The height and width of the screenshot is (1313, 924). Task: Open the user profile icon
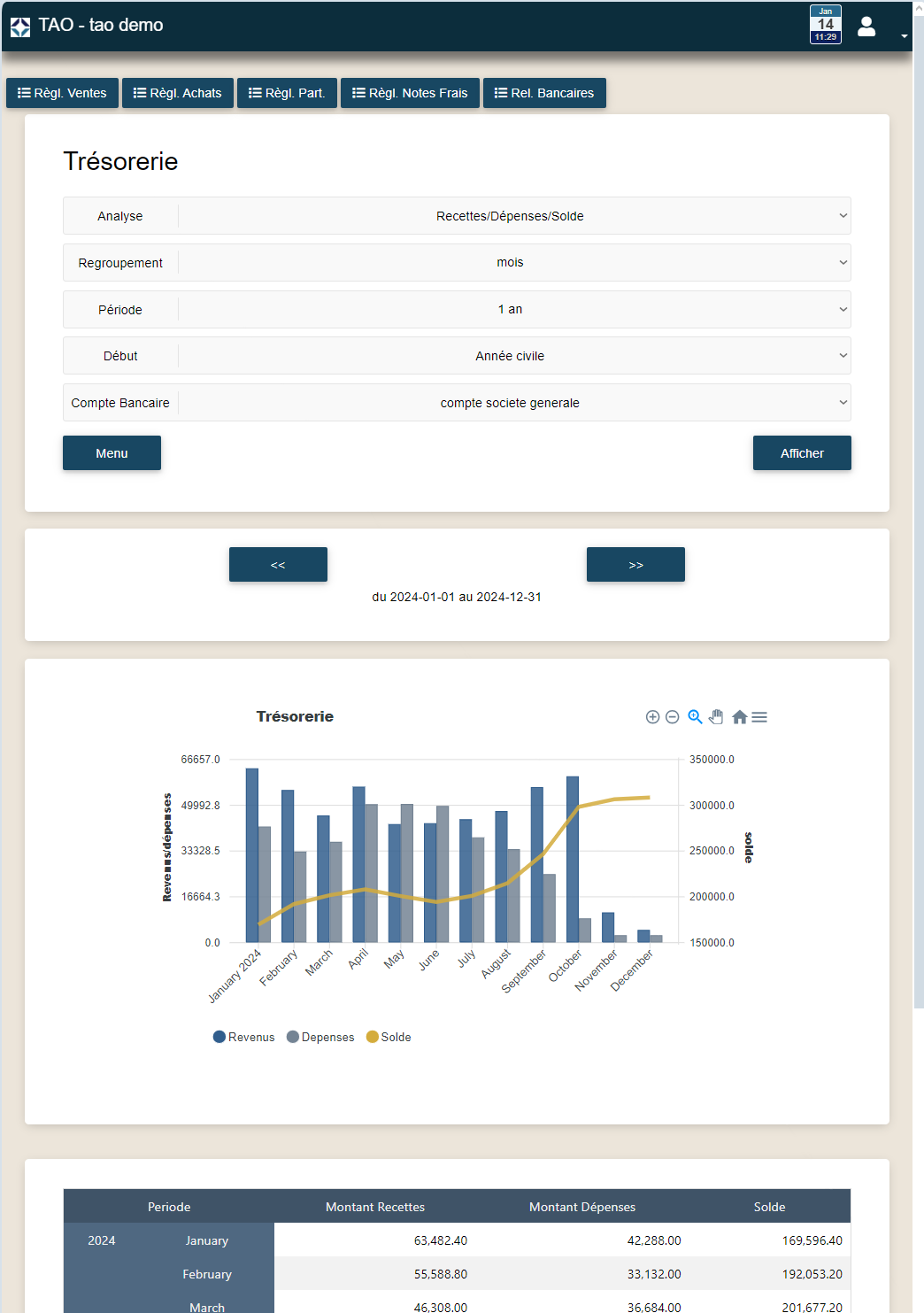click(x=866, y=27)
